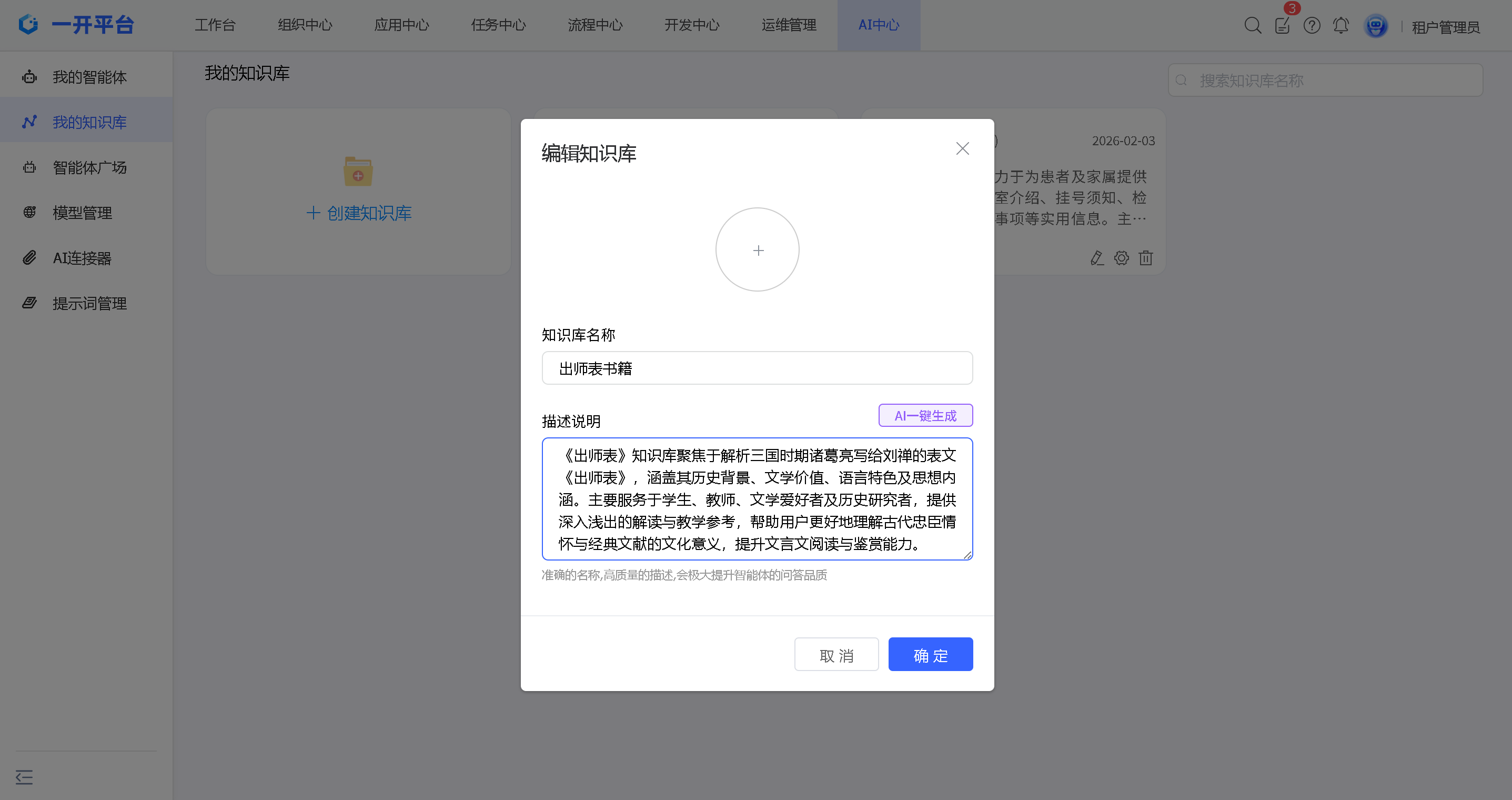Click the plus circle to upload avatar
Screen dimensions: 1512x800
(757, 249)
